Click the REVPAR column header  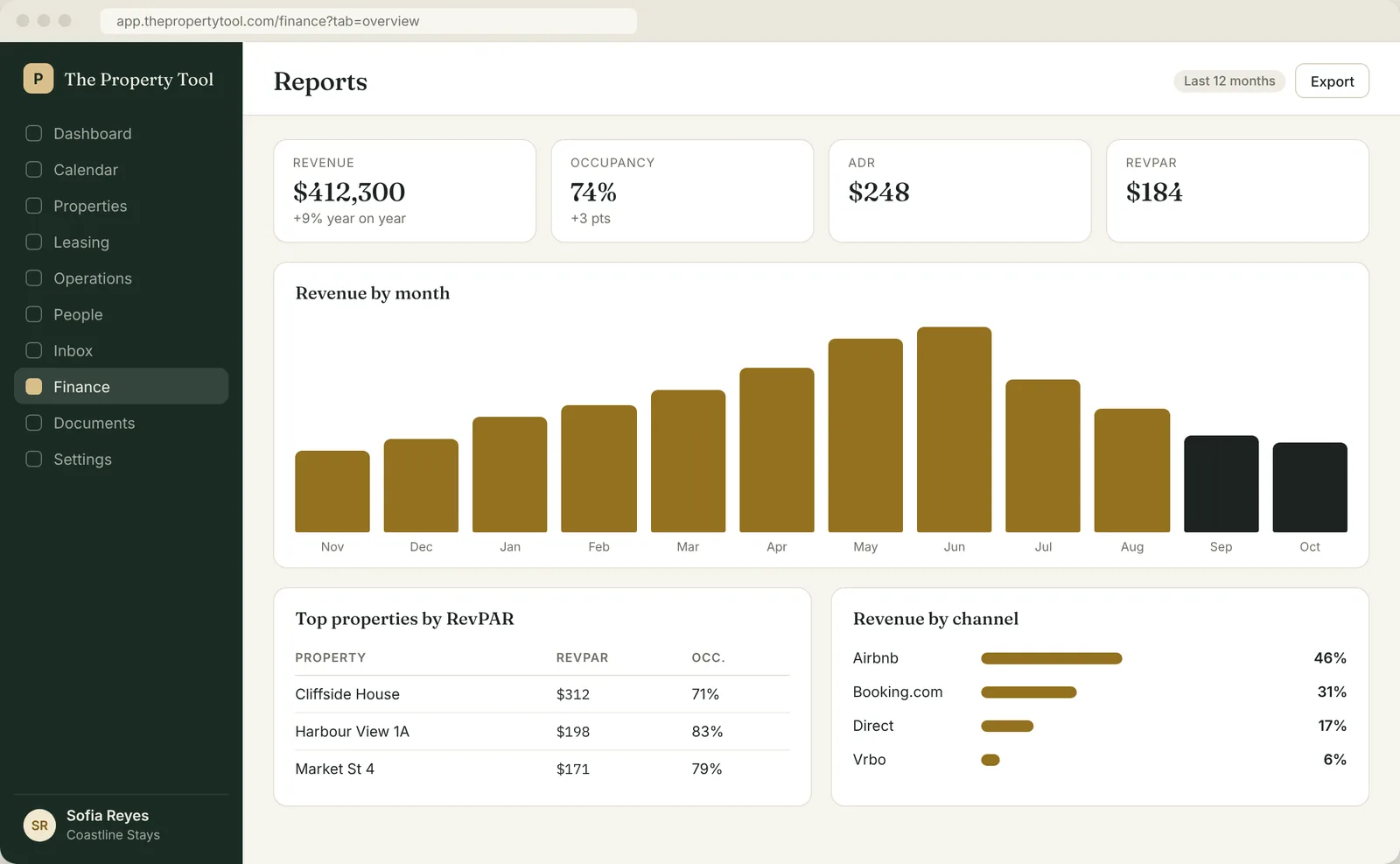point(582,657)
